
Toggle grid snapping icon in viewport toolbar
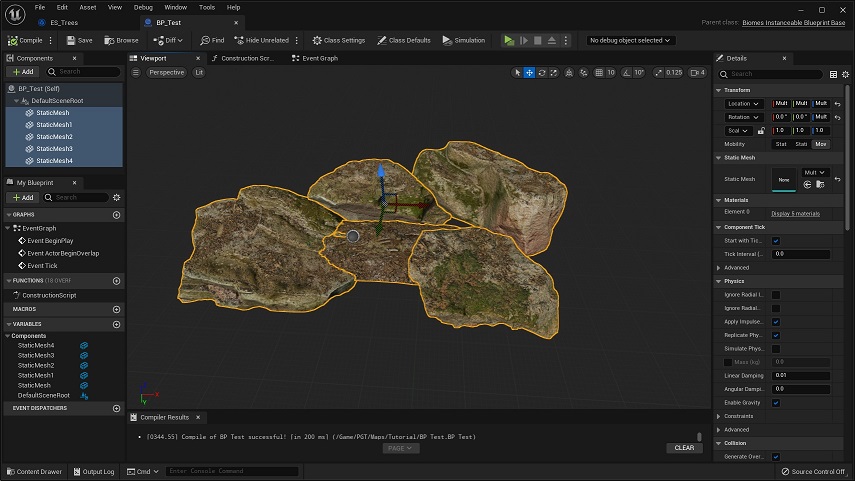[597, 73]
